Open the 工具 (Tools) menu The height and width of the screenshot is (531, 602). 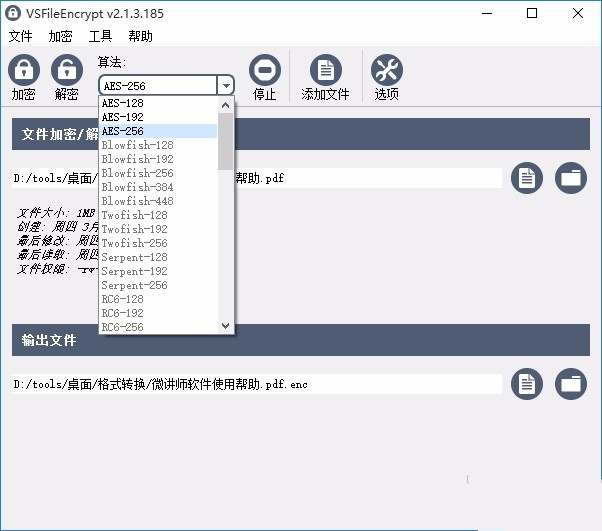point(100,36)
